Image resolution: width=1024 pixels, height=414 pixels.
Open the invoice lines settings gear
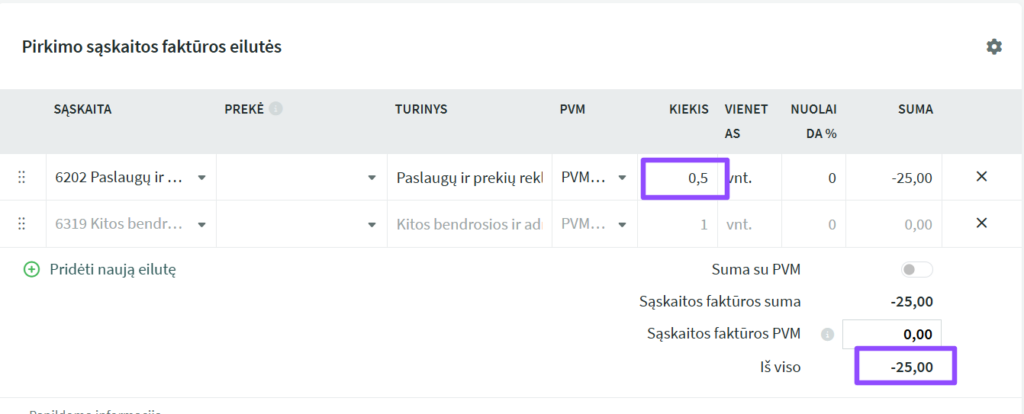(x=993, y=46)
